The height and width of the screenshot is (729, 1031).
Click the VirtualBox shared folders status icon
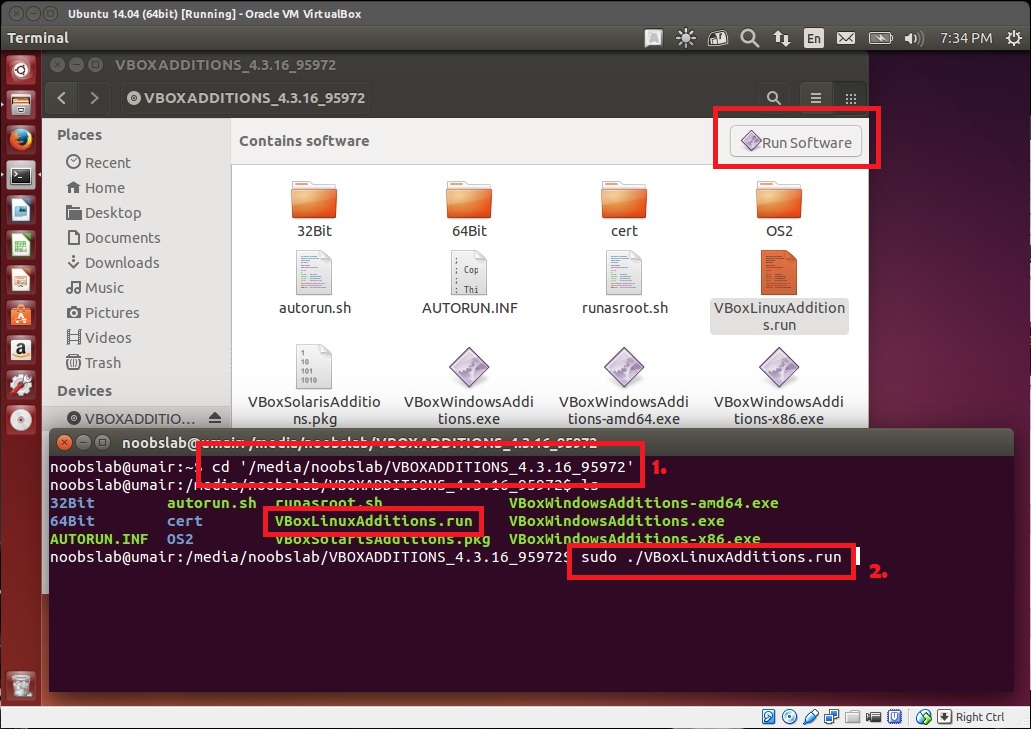[x=853, y=717]
